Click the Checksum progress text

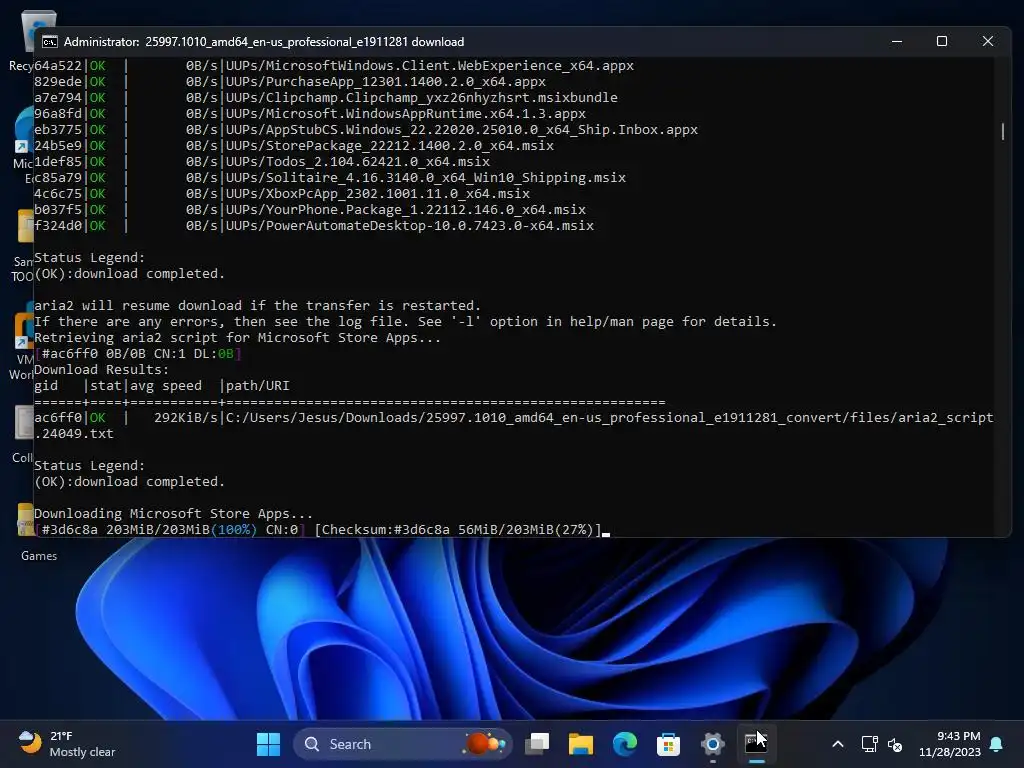[x=458, y=530]
